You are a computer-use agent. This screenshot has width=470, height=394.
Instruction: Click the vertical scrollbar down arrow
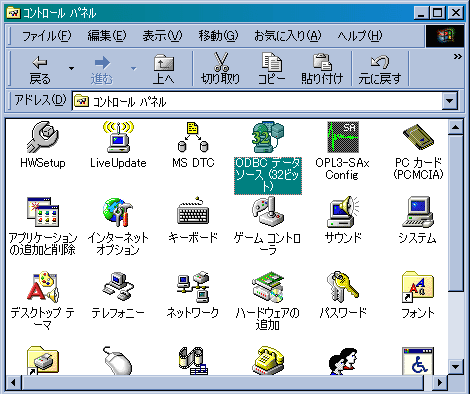coord(455,367)
